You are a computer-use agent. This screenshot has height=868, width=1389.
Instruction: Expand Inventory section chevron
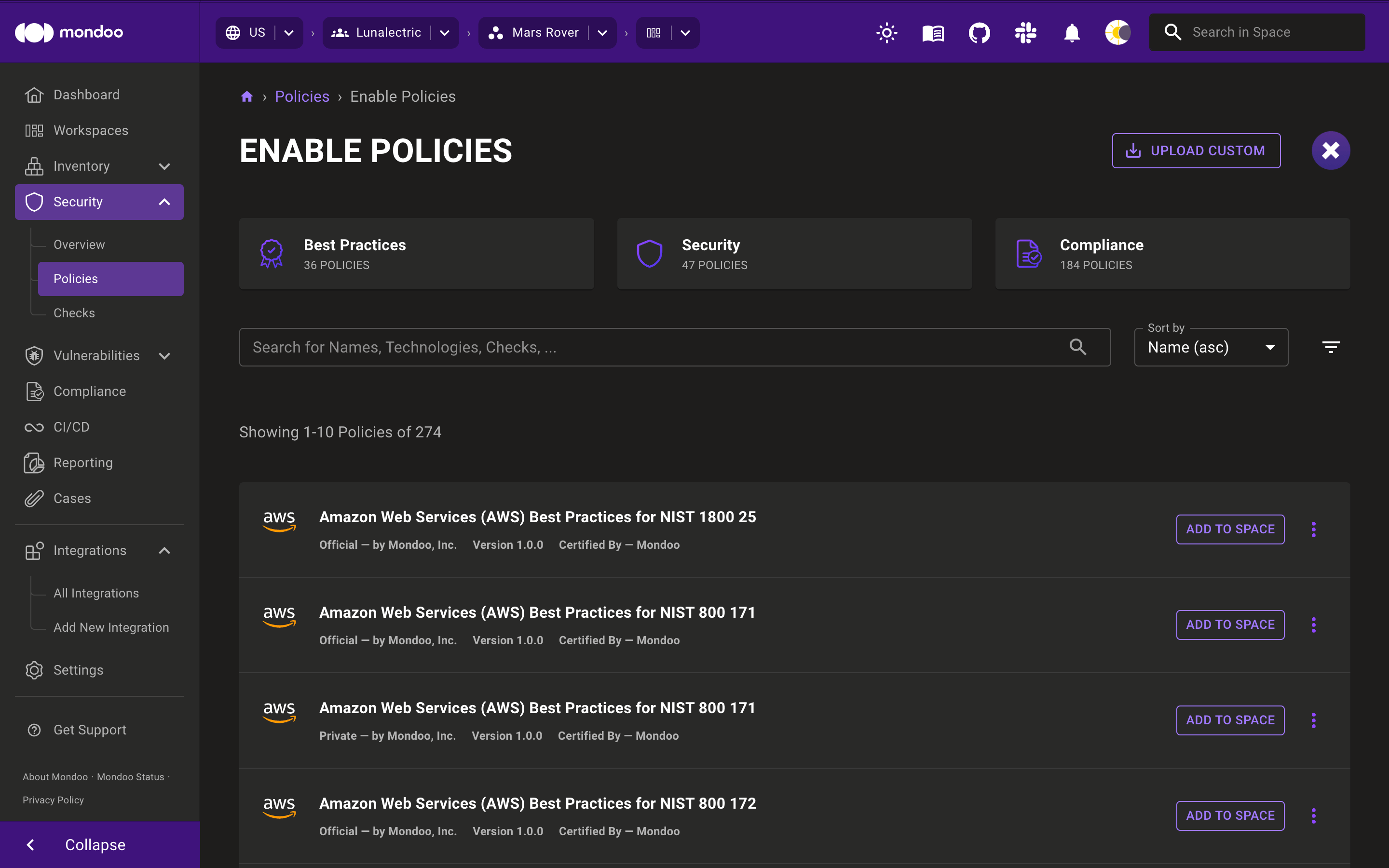164,166
